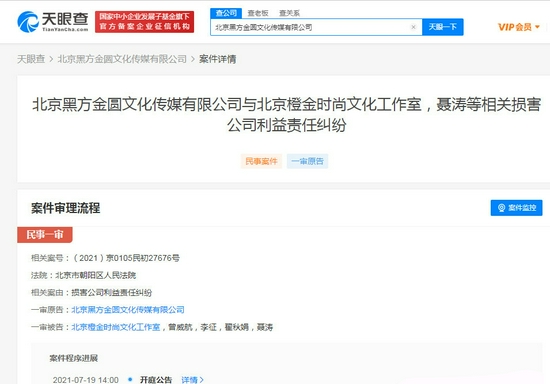The image size is (550, 384).
Task: Select the 查公司 search tab
Action: [226, 13]
